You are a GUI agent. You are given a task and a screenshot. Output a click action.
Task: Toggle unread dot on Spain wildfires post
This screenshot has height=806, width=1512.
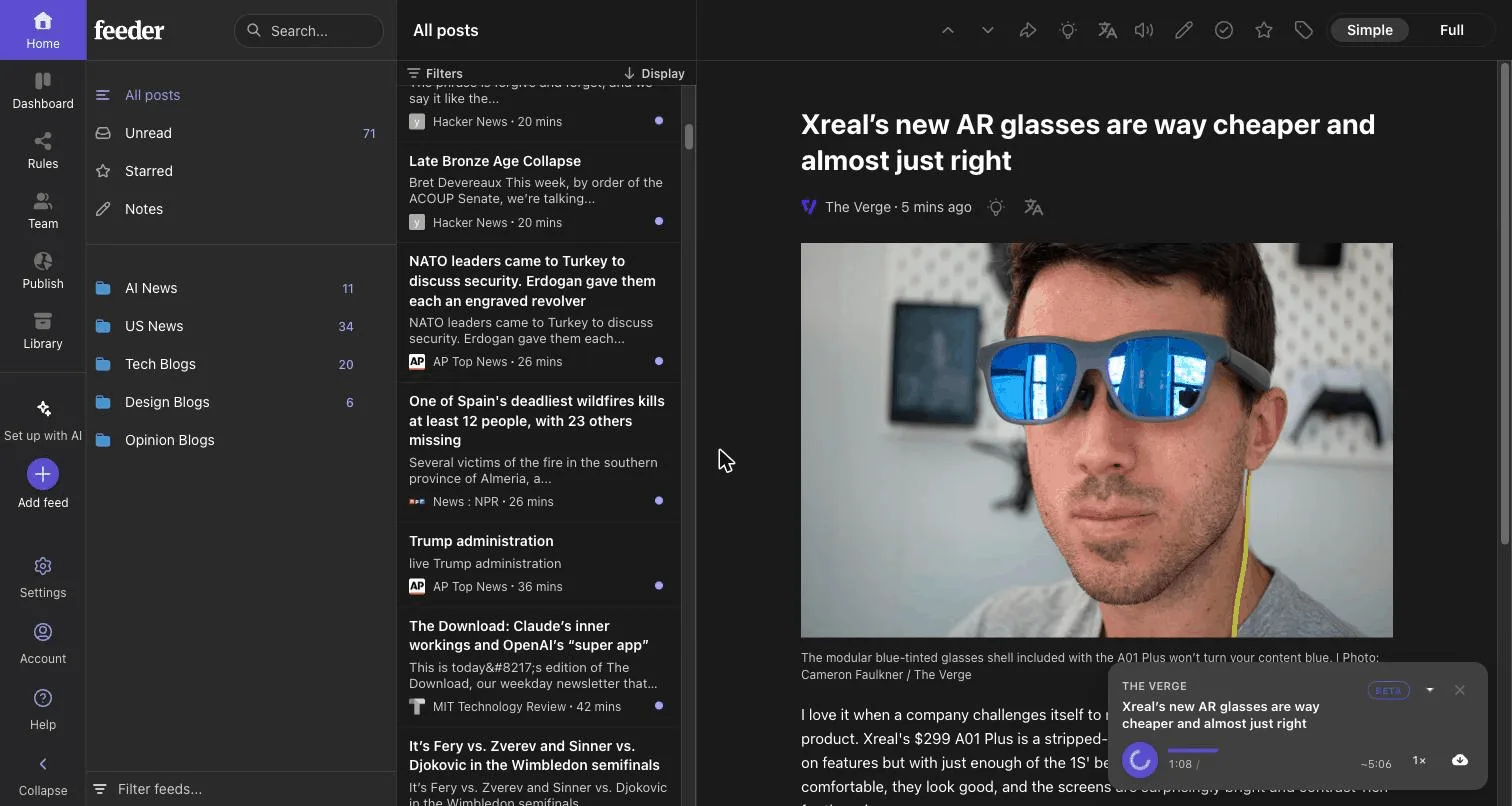(x=658, y=500)
